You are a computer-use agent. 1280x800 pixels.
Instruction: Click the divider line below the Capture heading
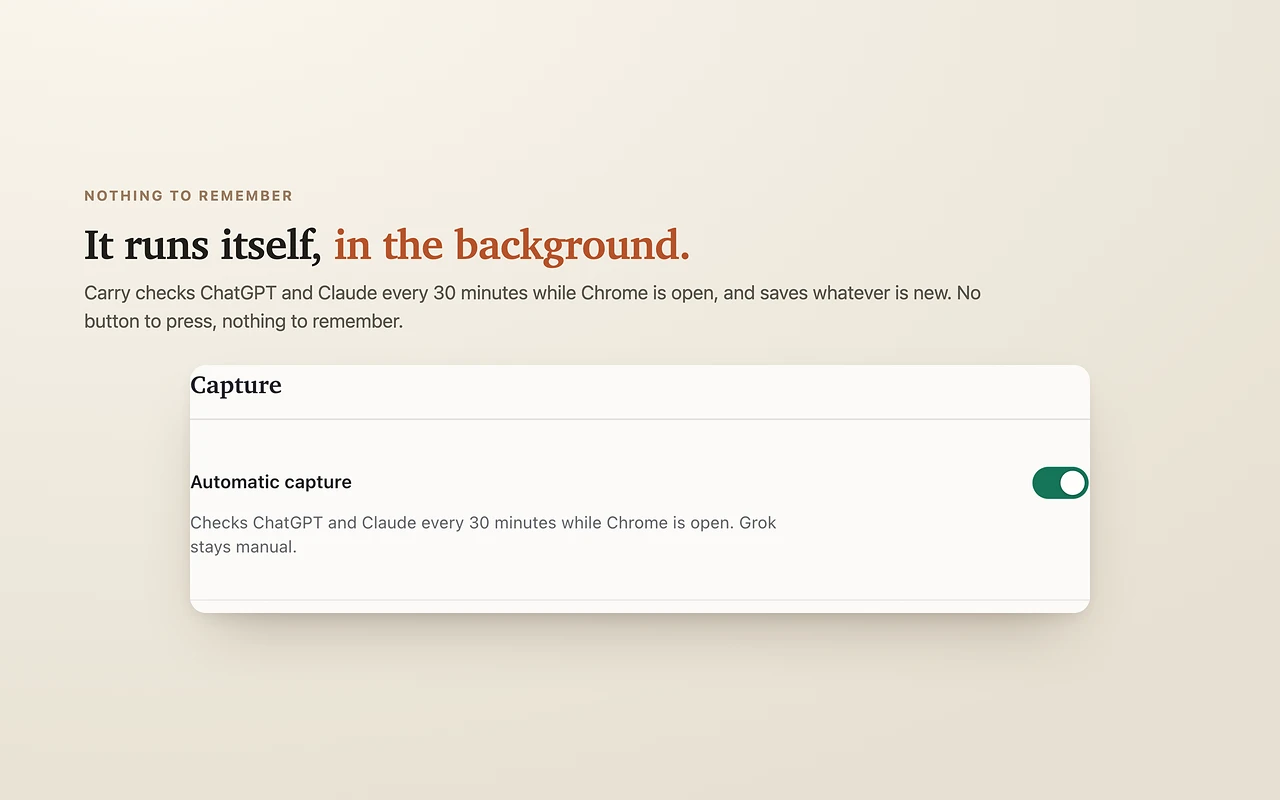coord(640,419)
